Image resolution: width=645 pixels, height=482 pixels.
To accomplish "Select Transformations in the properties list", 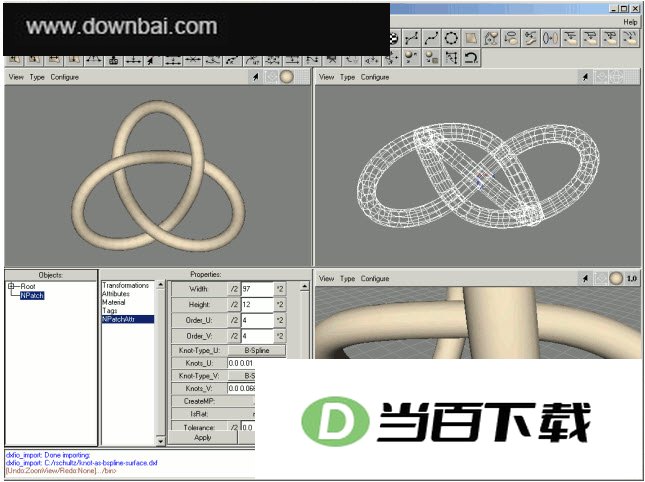I will pyautogui.click(x=125, y=285).
